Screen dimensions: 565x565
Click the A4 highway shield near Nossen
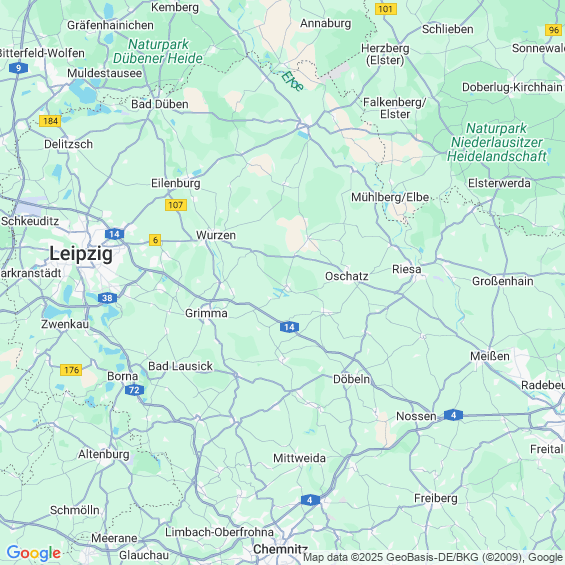[453, 415]
